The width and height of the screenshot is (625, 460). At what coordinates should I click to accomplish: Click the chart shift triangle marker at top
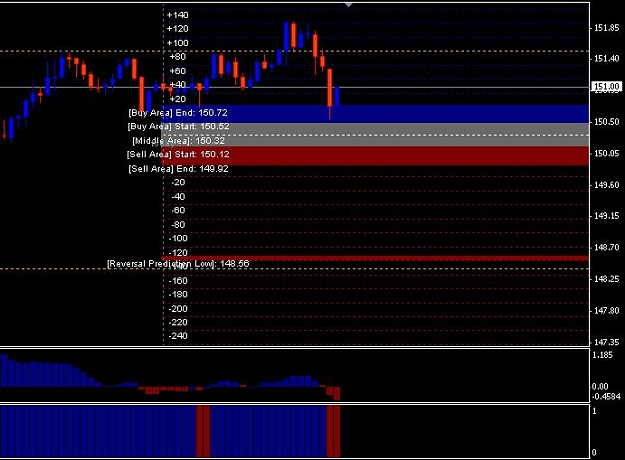click(x=349, y=5)
